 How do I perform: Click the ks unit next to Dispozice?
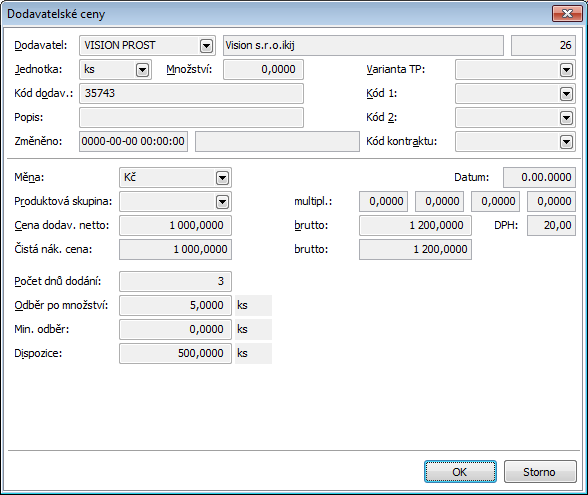pyautogui.click(x=253, y=353)
